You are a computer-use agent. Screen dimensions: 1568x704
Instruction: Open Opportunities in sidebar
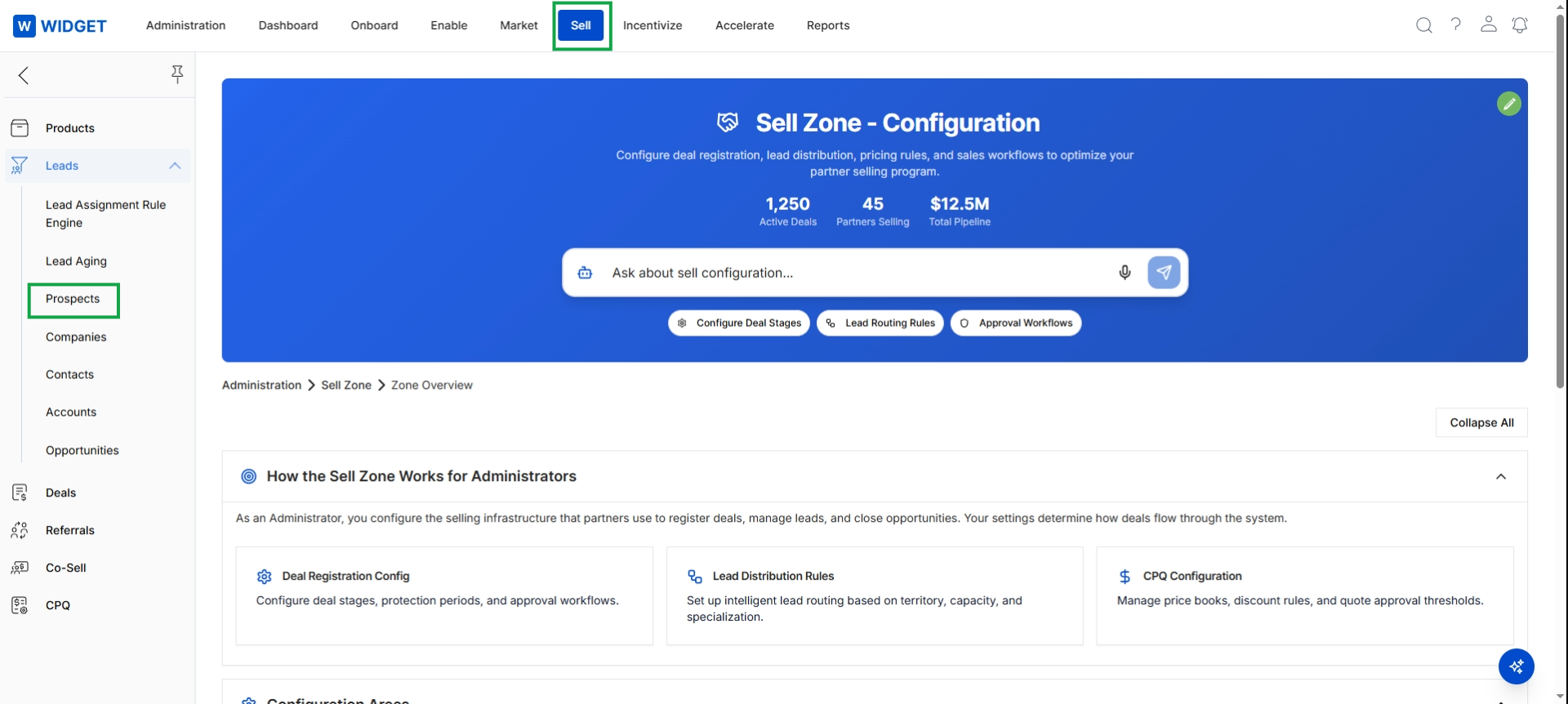click(82, 451)
